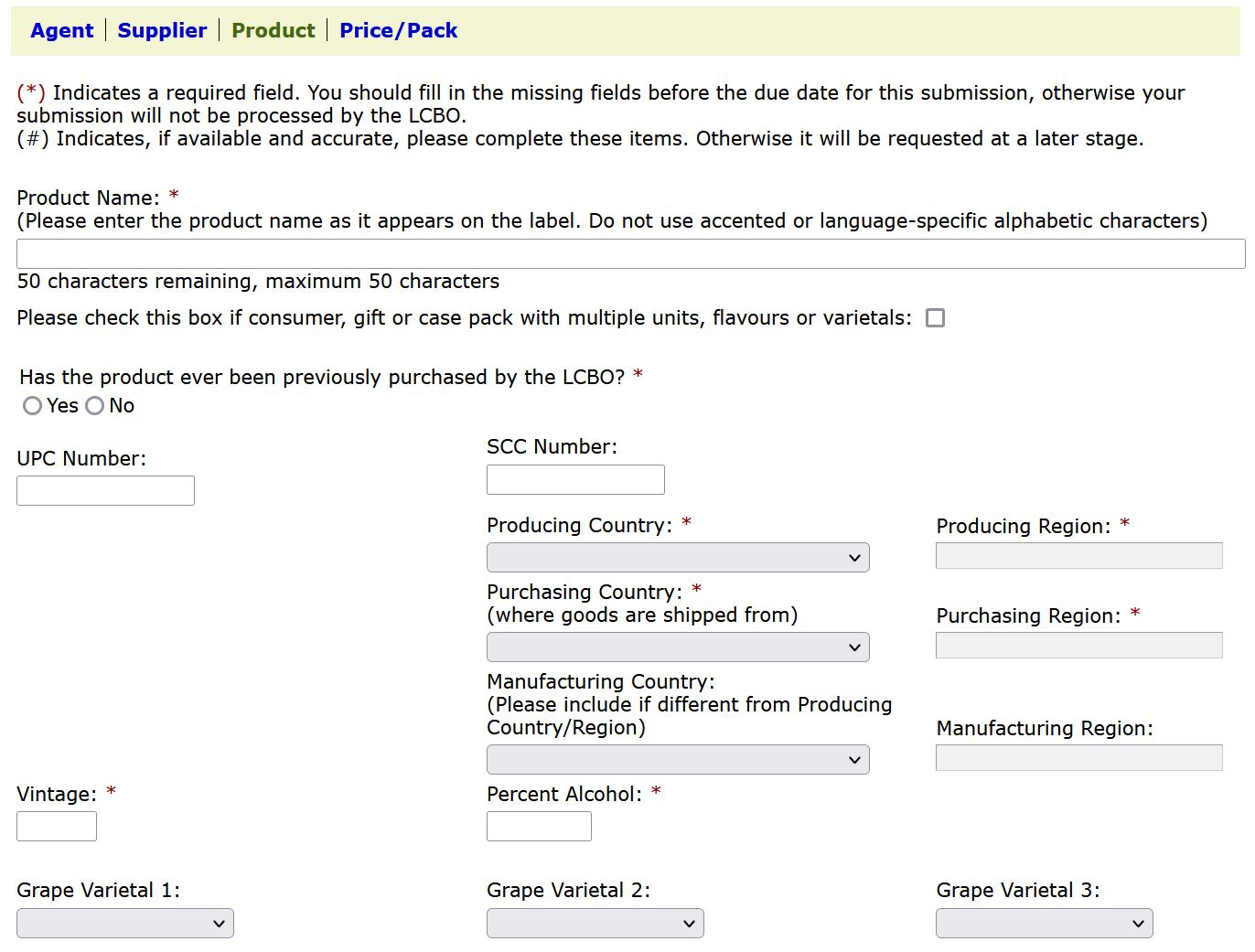Screen dimensions: 1255x952
Task: Expand the Manufacturing Country dropdown
Action: [x=678, y=760]
